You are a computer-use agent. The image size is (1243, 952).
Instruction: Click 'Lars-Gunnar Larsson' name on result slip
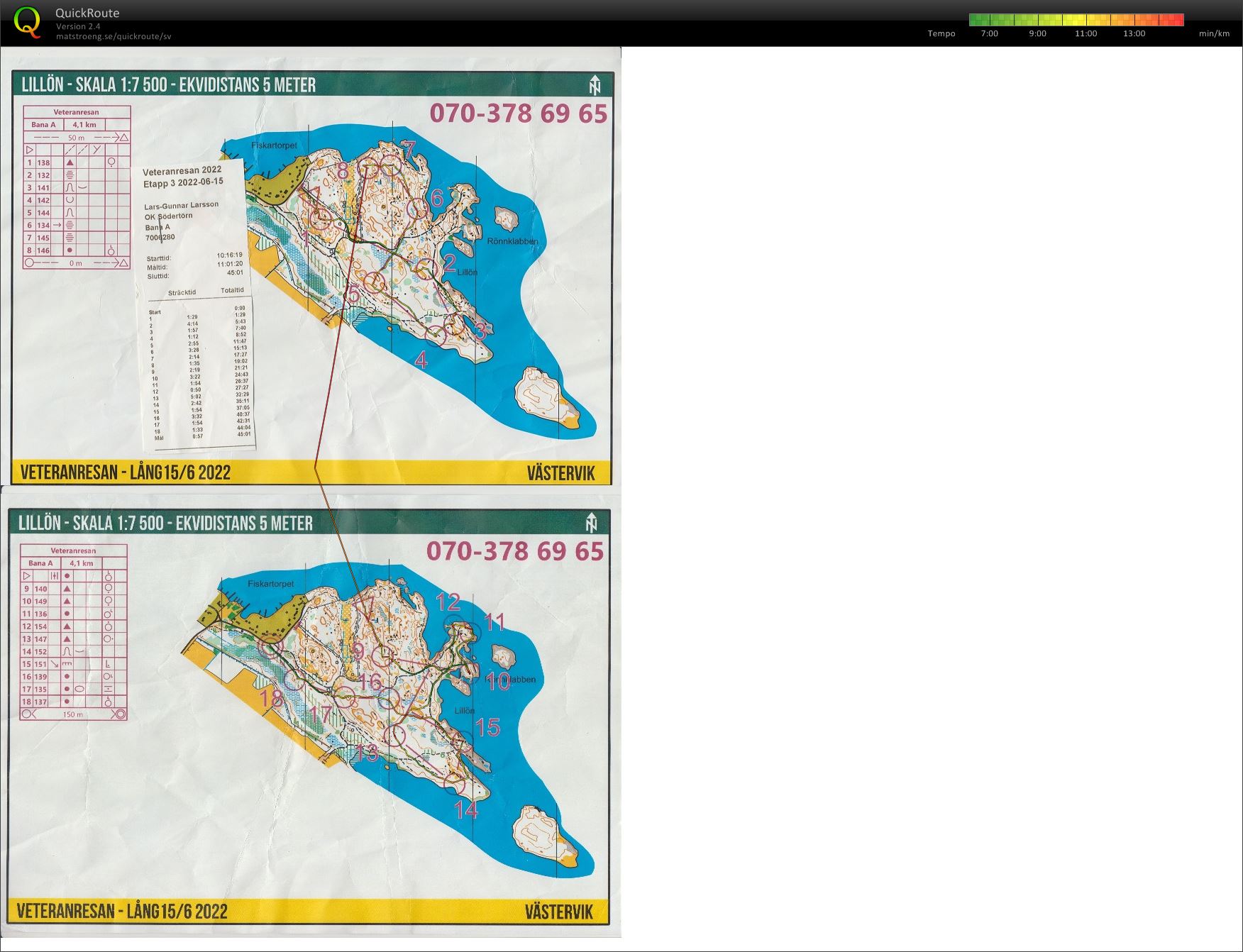[182, 206]
